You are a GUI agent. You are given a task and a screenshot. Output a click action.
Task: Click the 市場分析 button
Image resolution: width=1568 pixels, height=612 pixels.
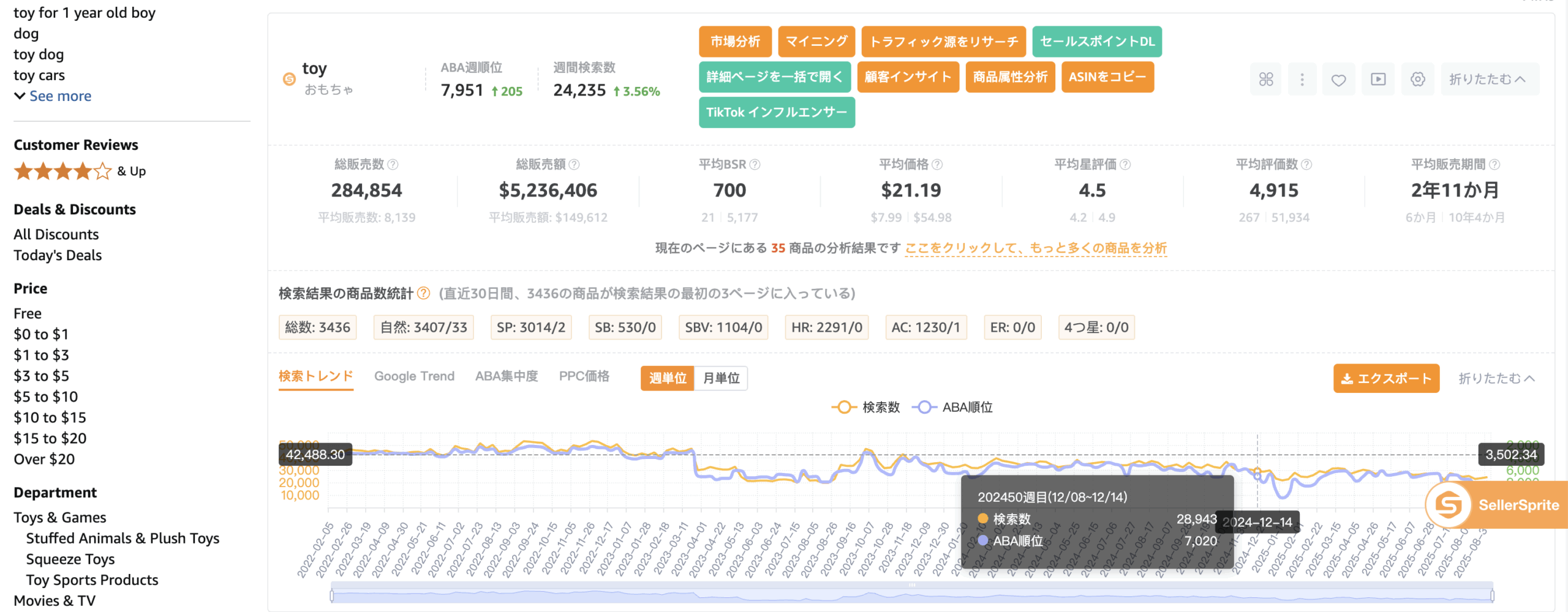tap(734, 42)
